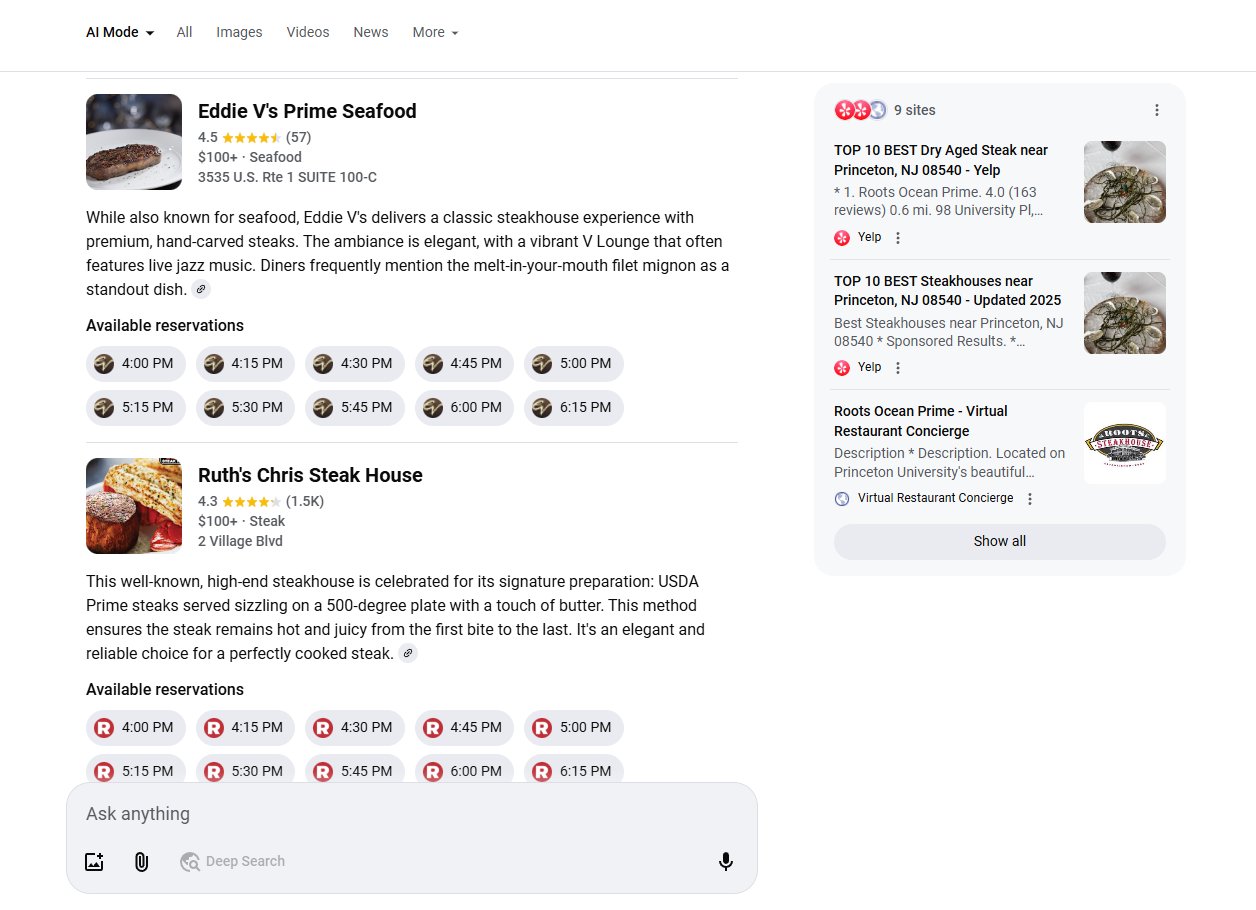Open Ruth's Chris Steak House title link
This screenshot has width=1256, height=910.
(x=310, y=475)
